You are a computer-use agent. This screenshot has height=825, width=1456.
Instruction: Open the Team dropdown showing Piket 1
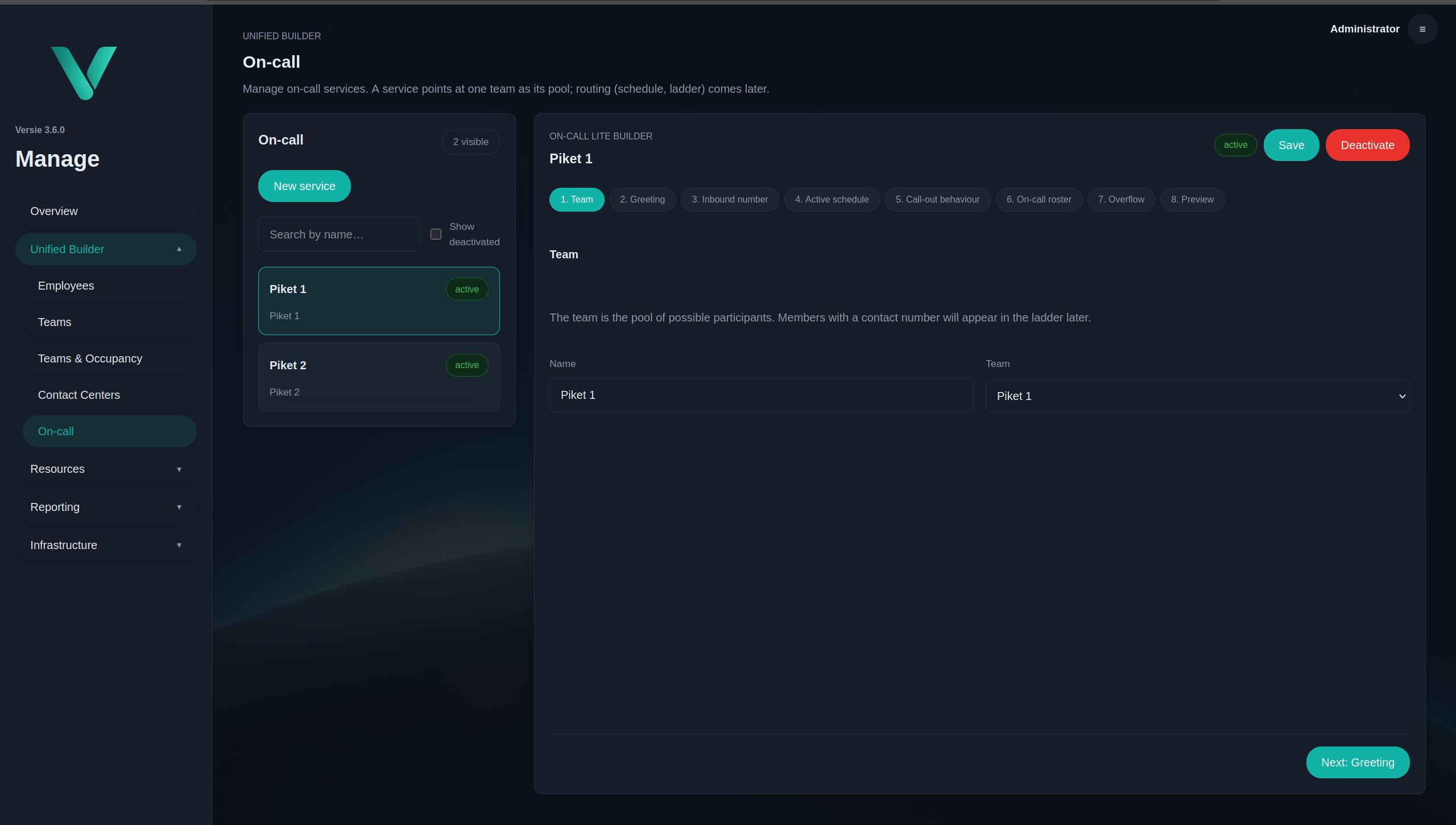1197,396
